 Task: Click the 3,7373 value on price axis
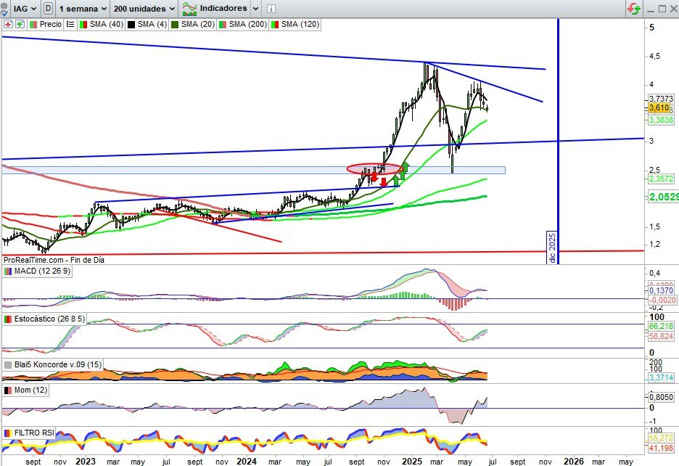[x=661, y=99]
